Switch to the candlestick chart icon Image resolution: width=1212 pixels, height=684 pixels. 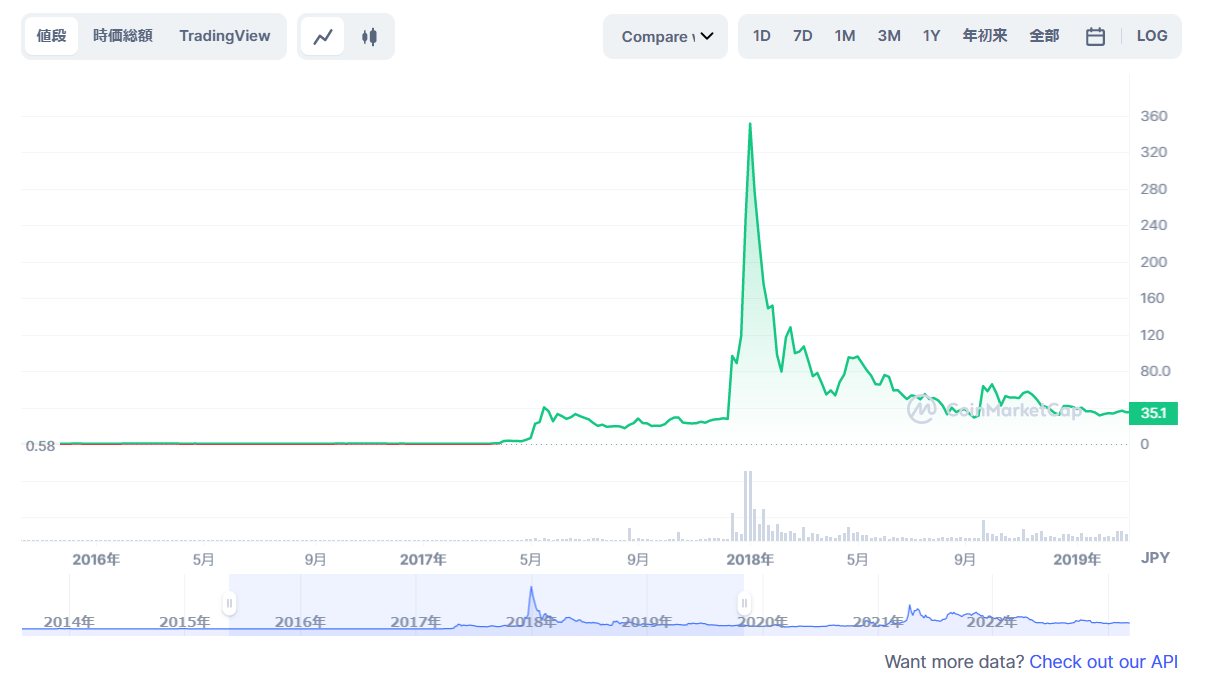coord(368,35)
